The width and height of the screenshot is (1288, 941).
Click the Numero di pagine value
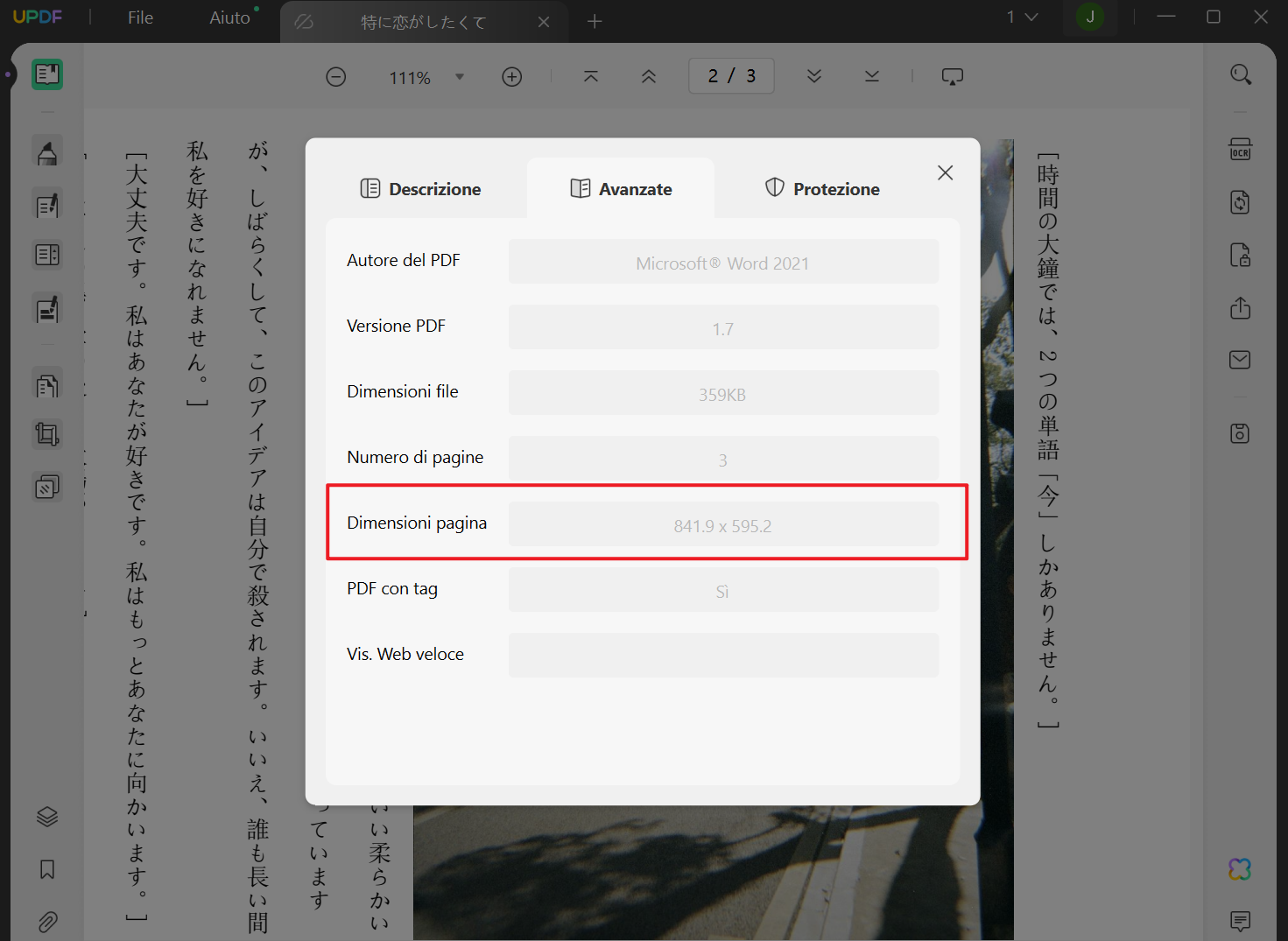723,459
